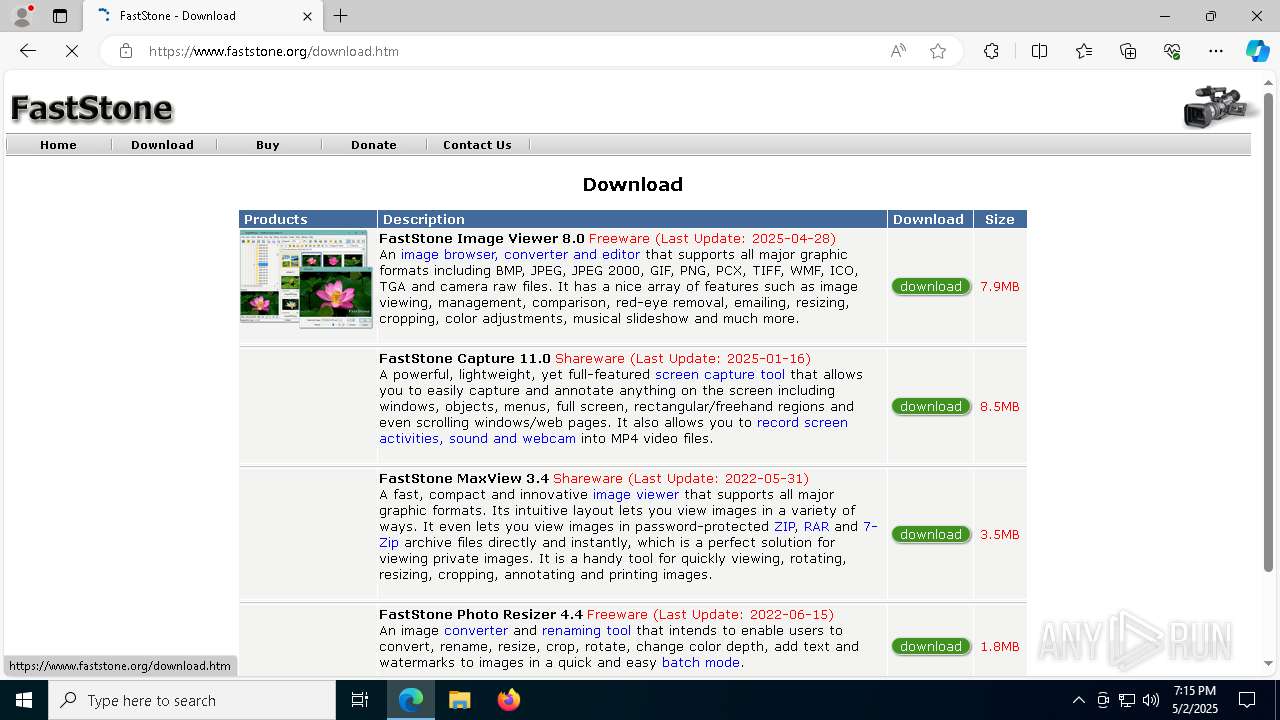Open network settings tray icon
This screenshot has width=1280, height=720.
click(1127, 700)
